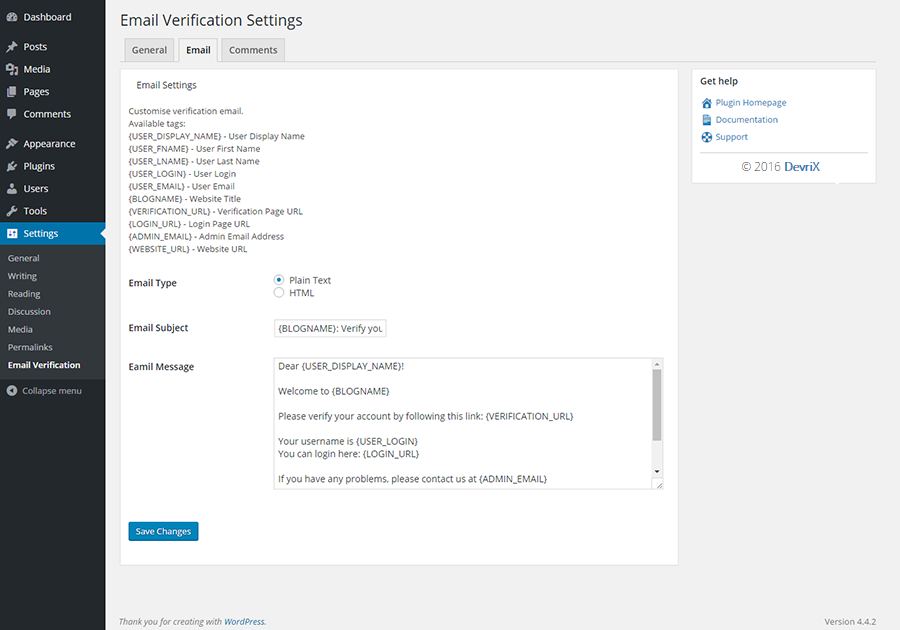Viewport: 900px width, 630px height.
Task: Click the Tools wrench icon
Action: tap(12, 211)
